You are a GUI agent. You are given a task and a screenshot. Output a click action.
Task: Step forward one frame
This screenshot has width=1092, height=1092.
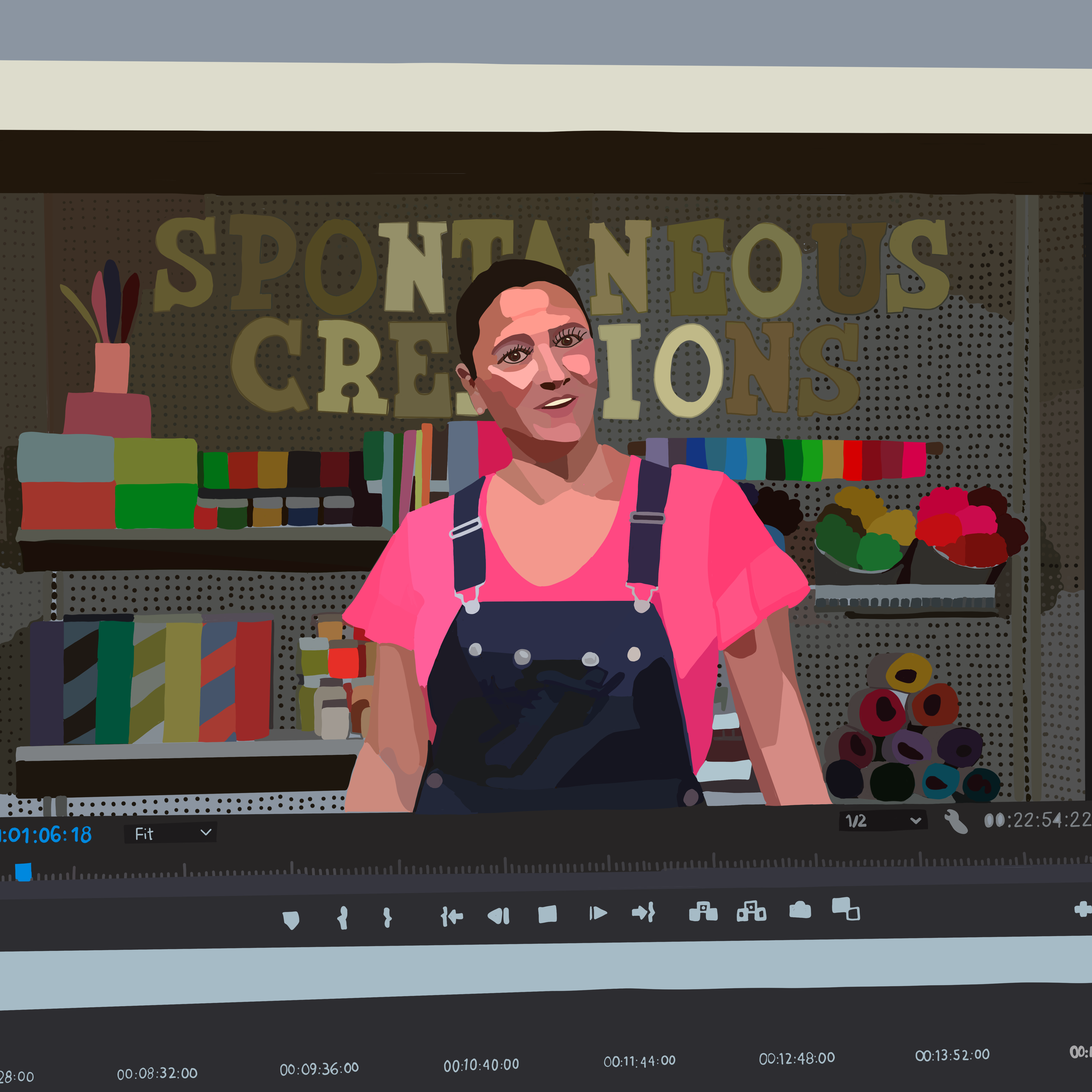click(598, 913)
